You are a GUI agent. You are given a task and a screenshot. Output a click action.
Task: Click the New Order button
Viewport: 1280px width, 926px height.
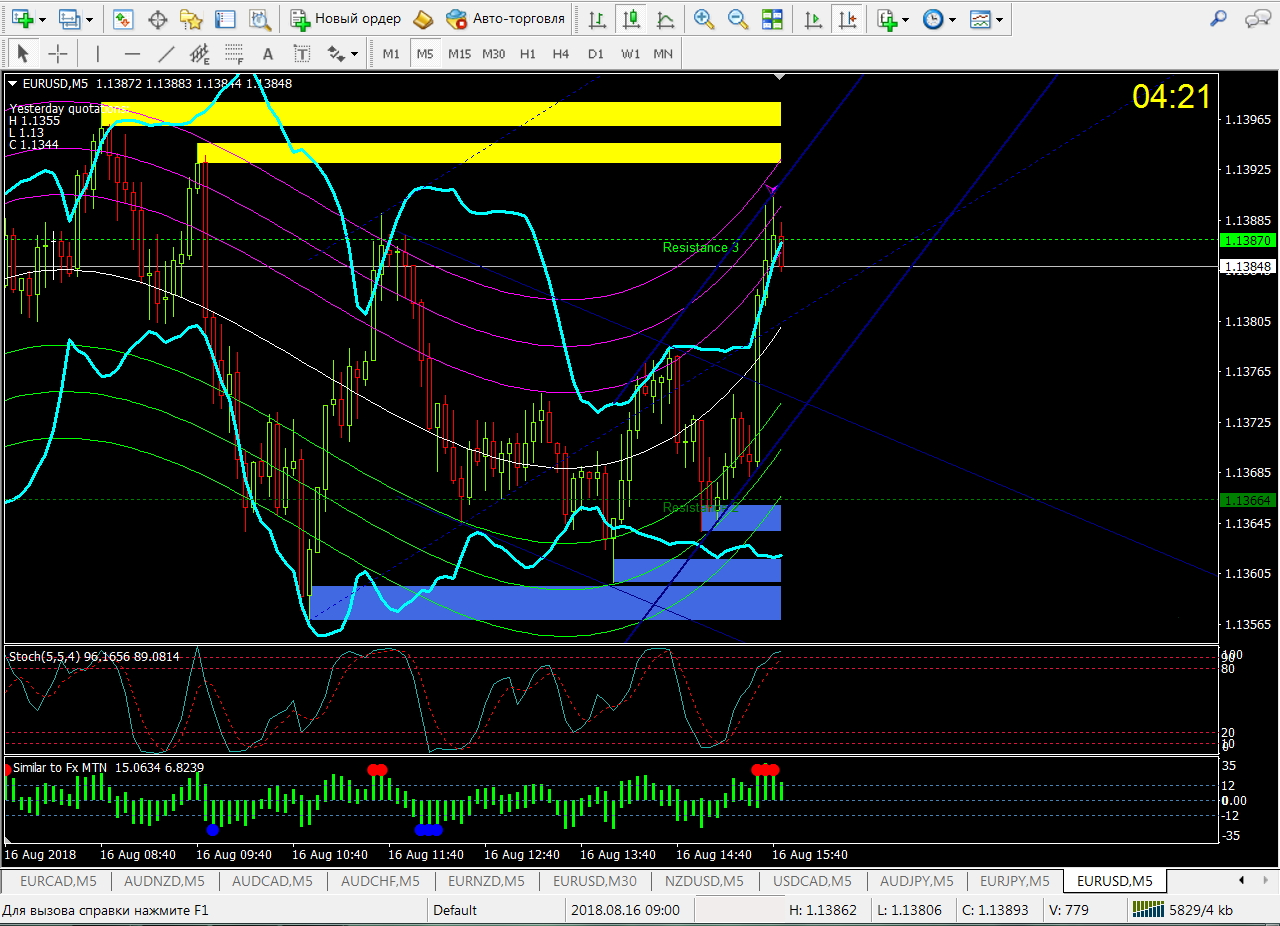(346, 19)
